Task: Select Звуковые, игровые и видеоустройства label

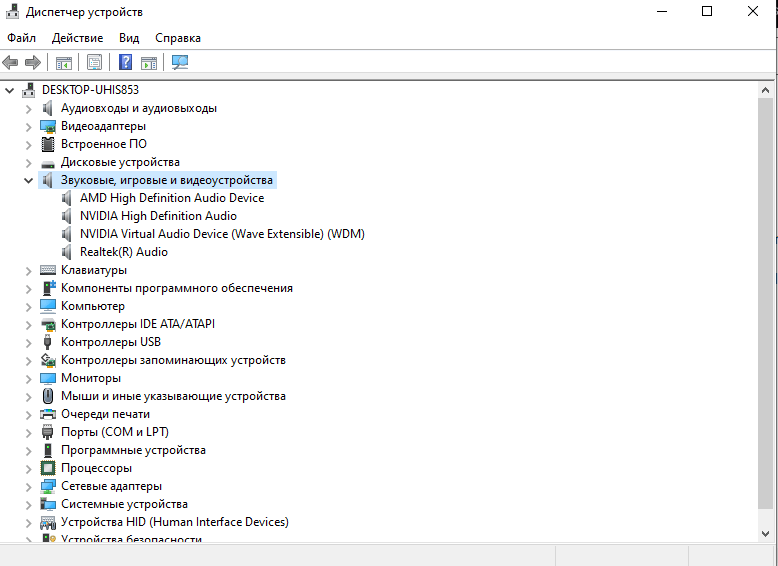Action: point(167,180)
